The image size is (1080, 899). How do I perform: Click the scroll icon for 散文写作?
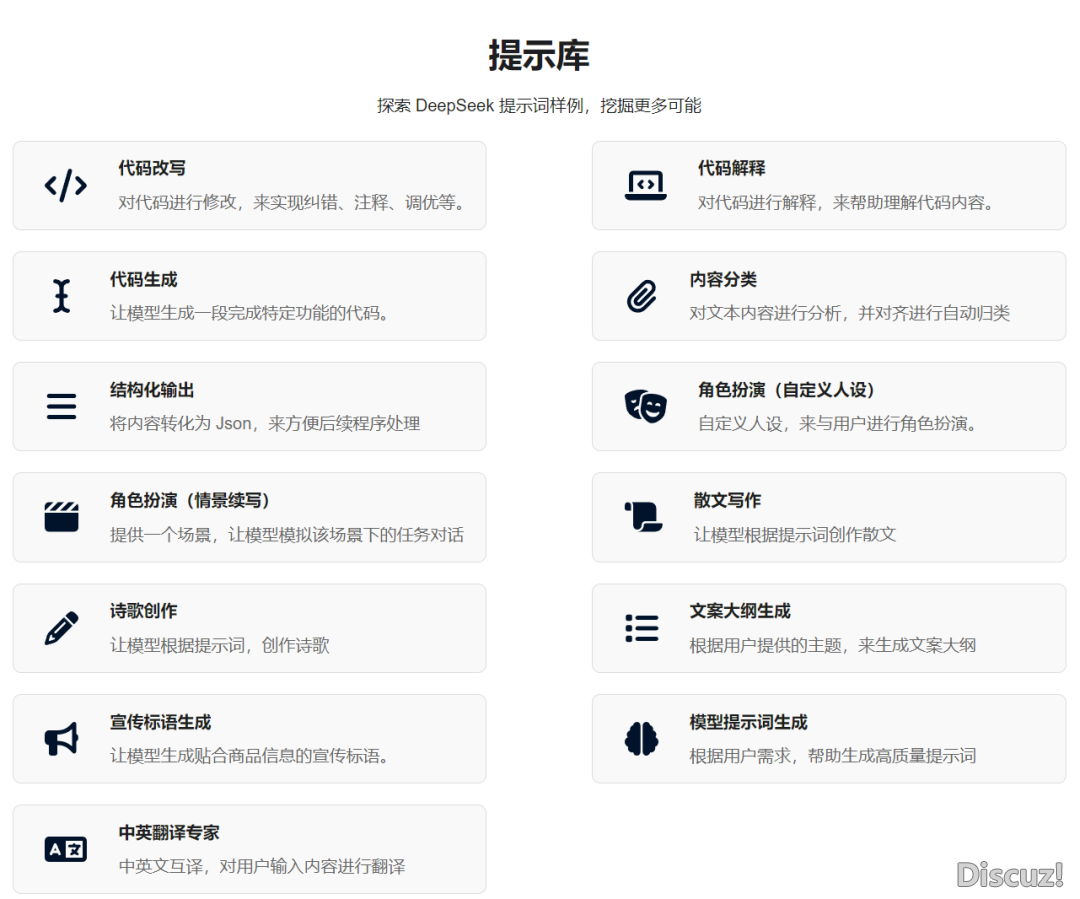[643, 517]
